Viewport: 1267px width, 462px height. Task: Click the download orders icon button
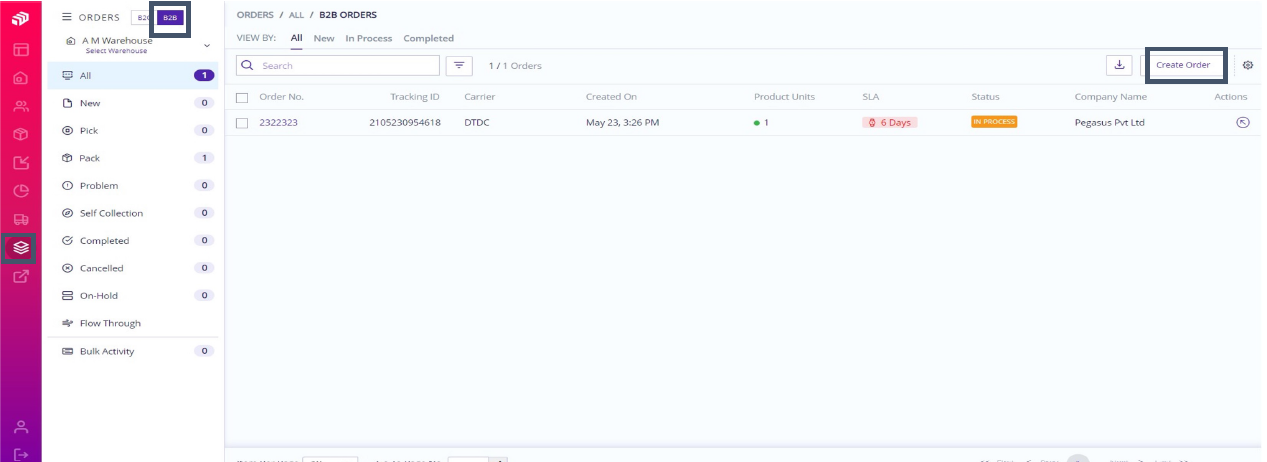click(1118, 64)
